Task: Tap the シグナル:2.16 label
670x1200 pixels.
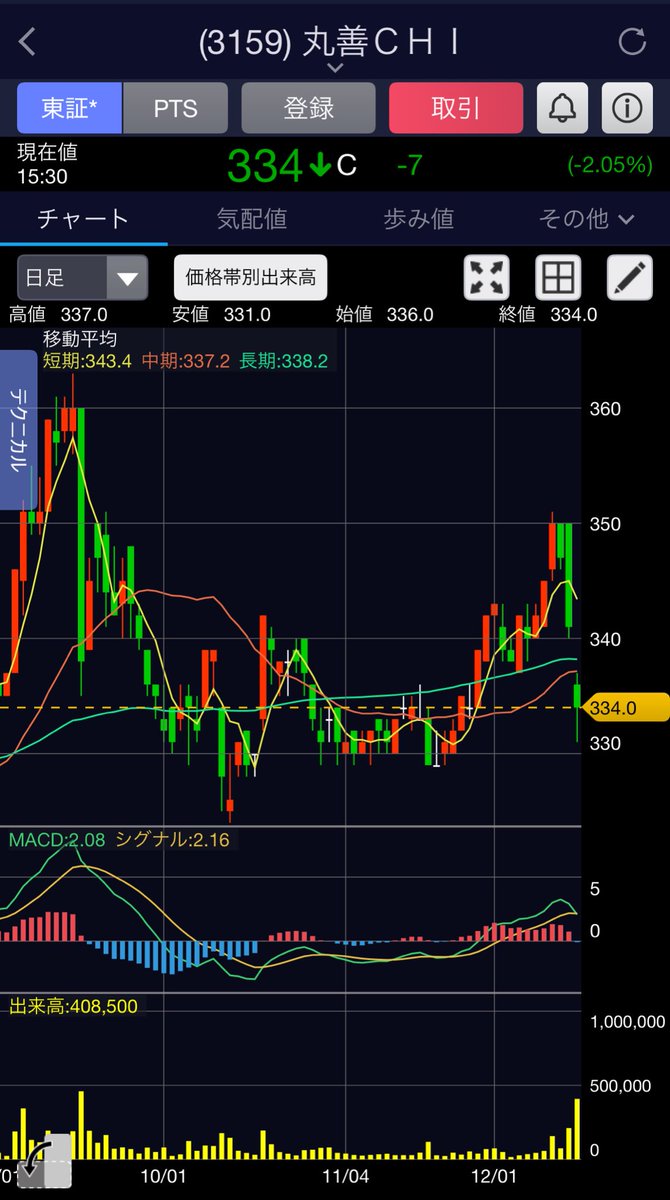Action: coord(173,839)
